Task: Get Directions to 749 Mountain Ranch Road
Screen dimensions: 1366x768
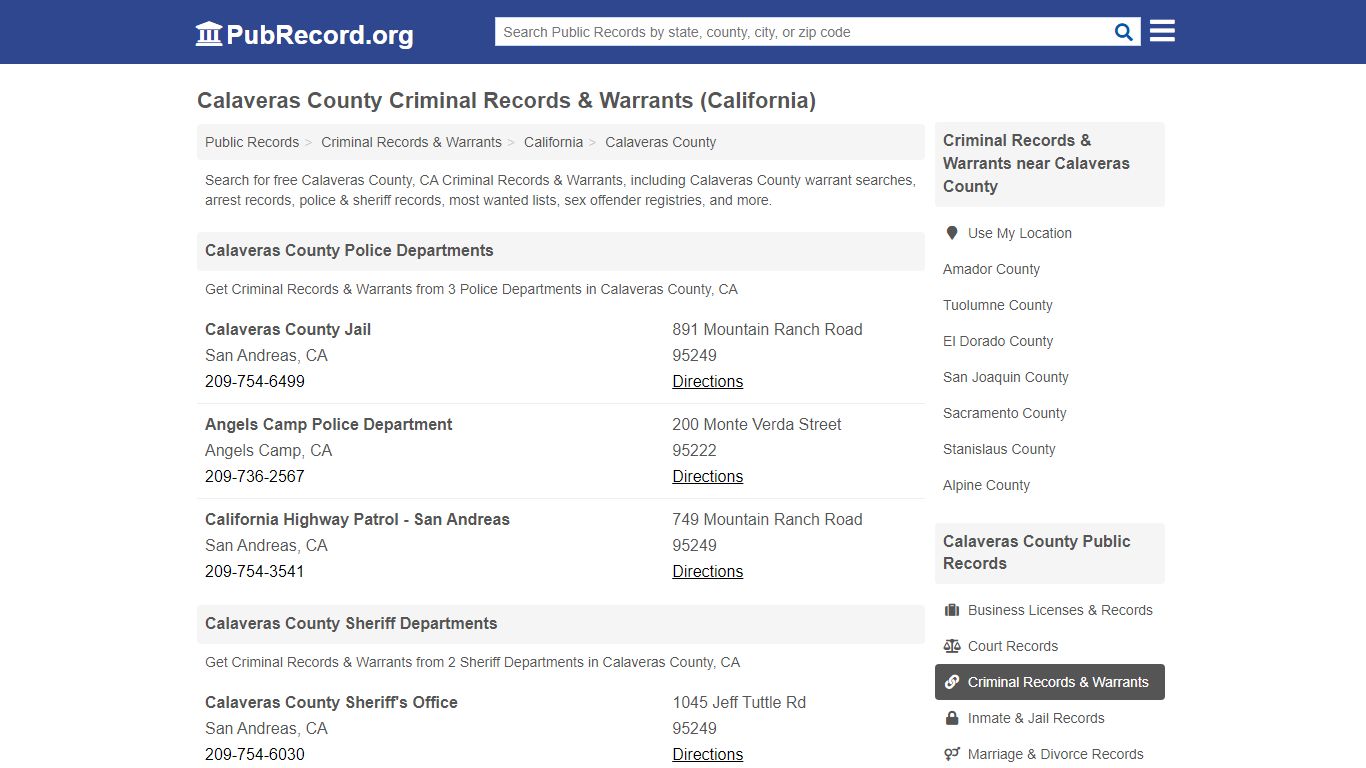Action: tap(707, 571)
